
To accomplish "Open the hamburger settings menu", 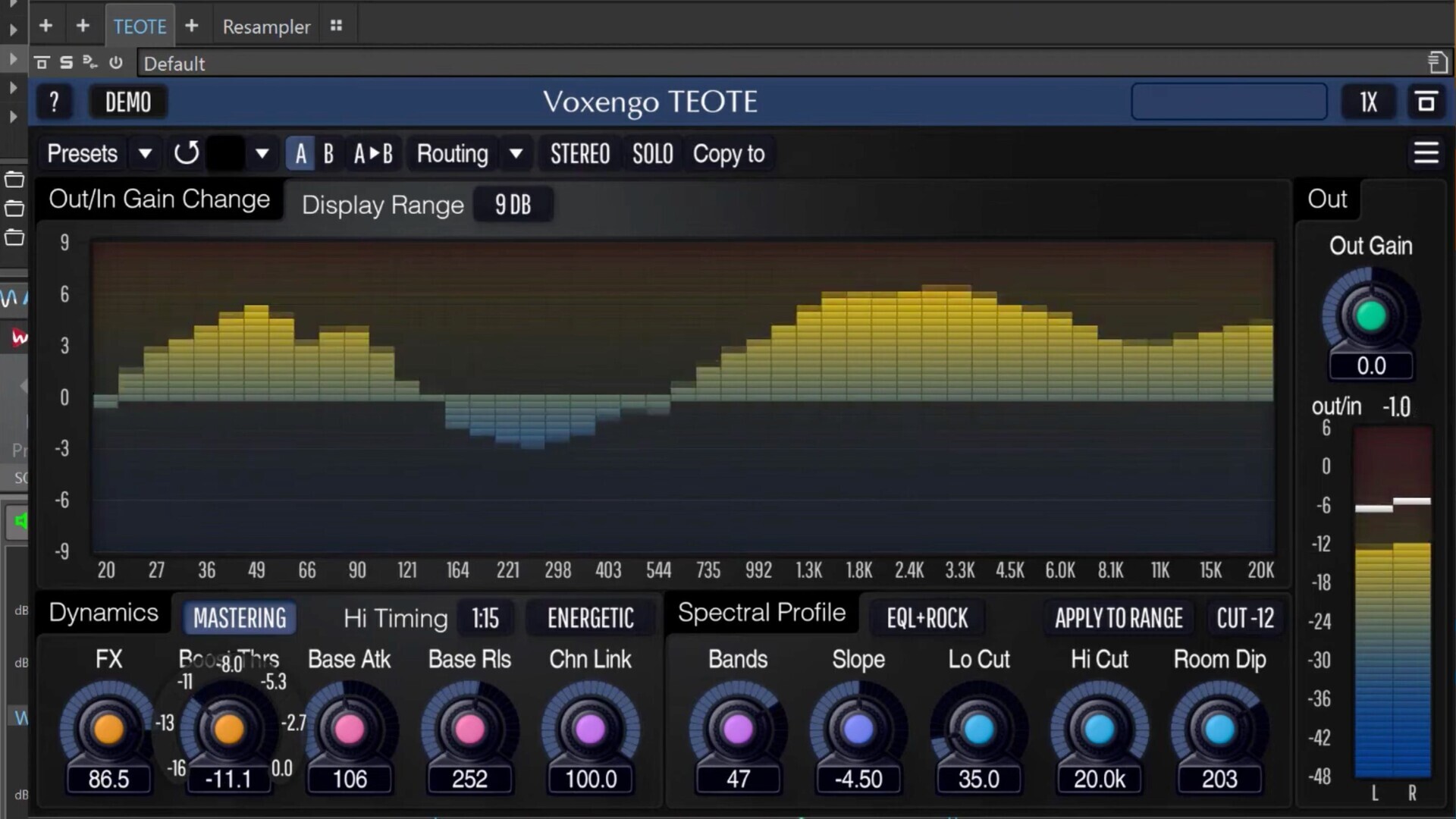I will (x=1426, y=153).
